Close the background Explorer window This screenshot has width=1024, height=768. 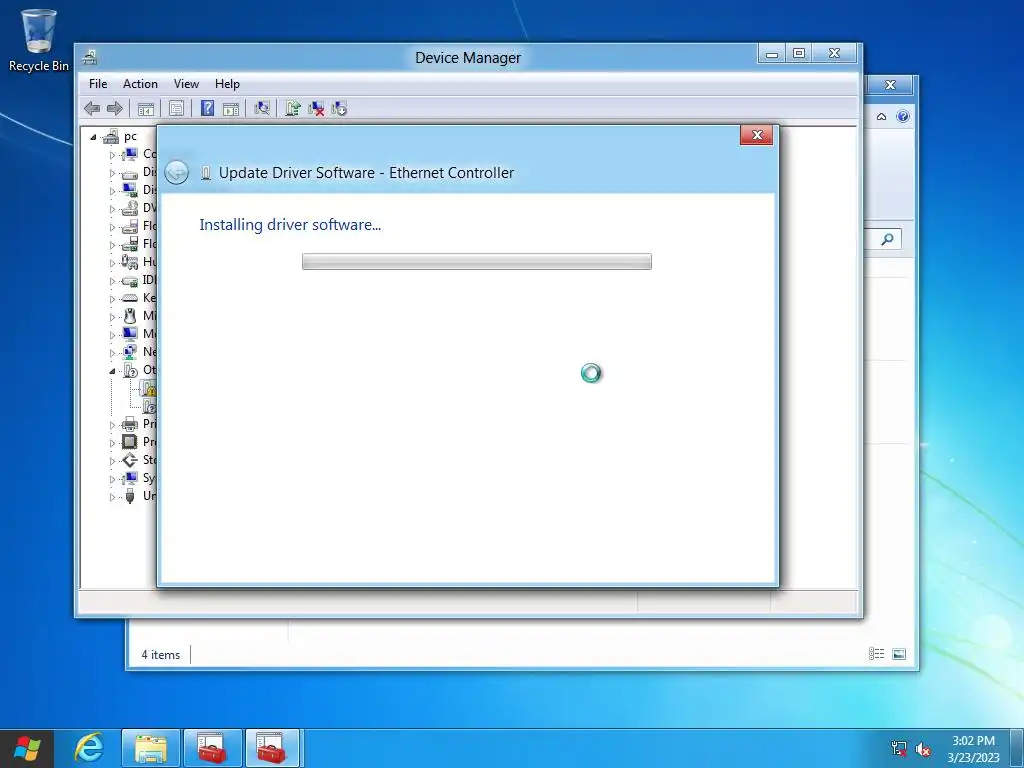click(889, 85)
